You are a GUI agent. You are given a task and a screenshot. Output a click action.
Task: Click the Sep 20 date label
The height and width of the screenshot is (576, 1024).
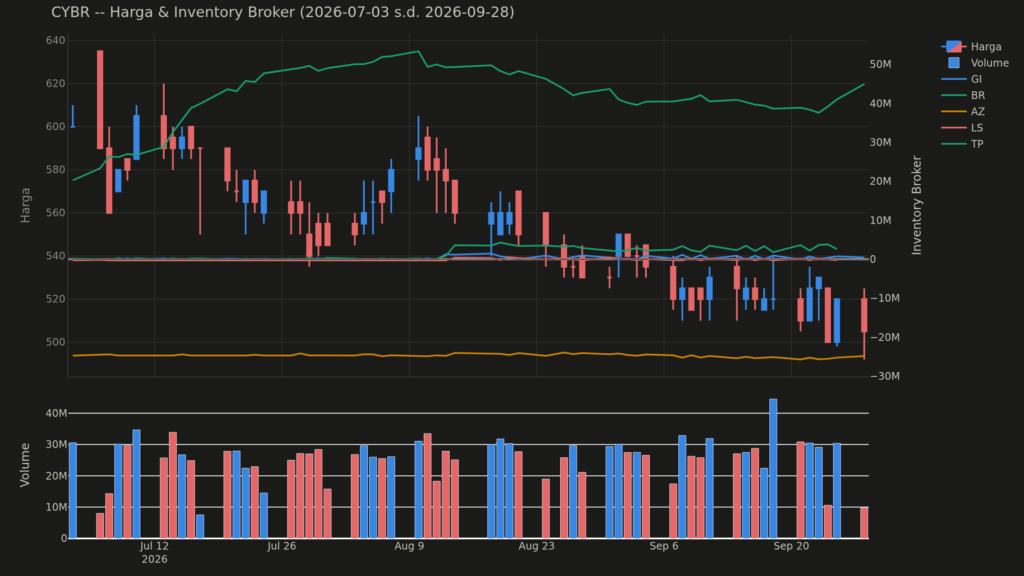[x=791, y=546]
